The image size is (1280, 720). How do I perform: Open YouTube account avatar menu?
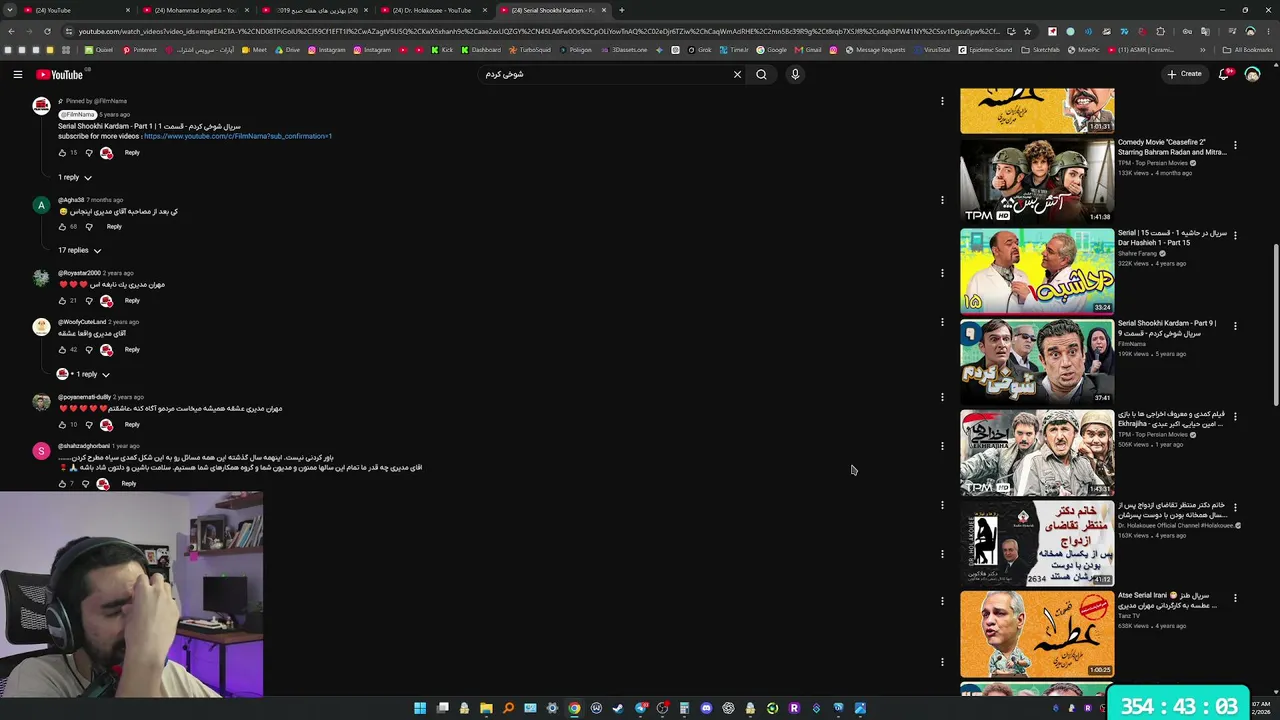point(1252,74)
